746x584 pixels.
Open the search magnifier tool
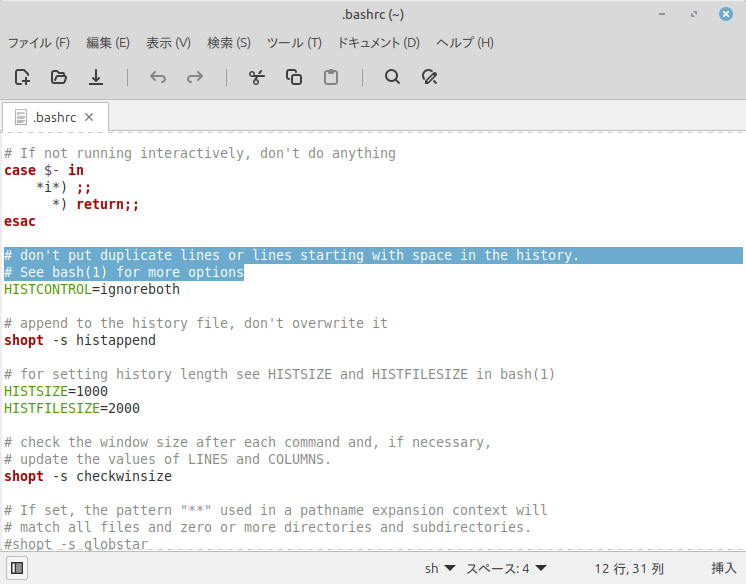392,77
